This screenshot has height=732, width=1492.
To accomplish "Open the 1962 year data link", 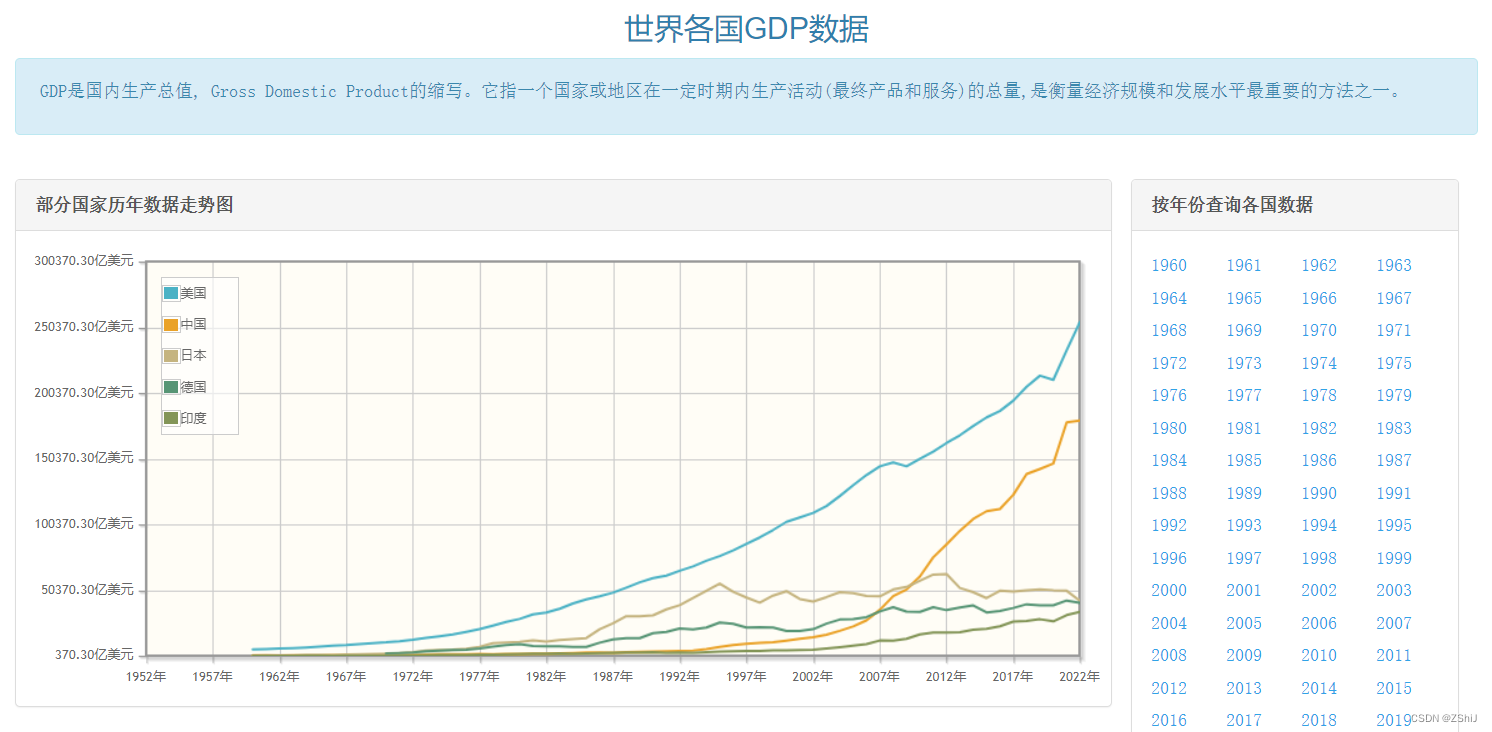I will pos(1319,265).
